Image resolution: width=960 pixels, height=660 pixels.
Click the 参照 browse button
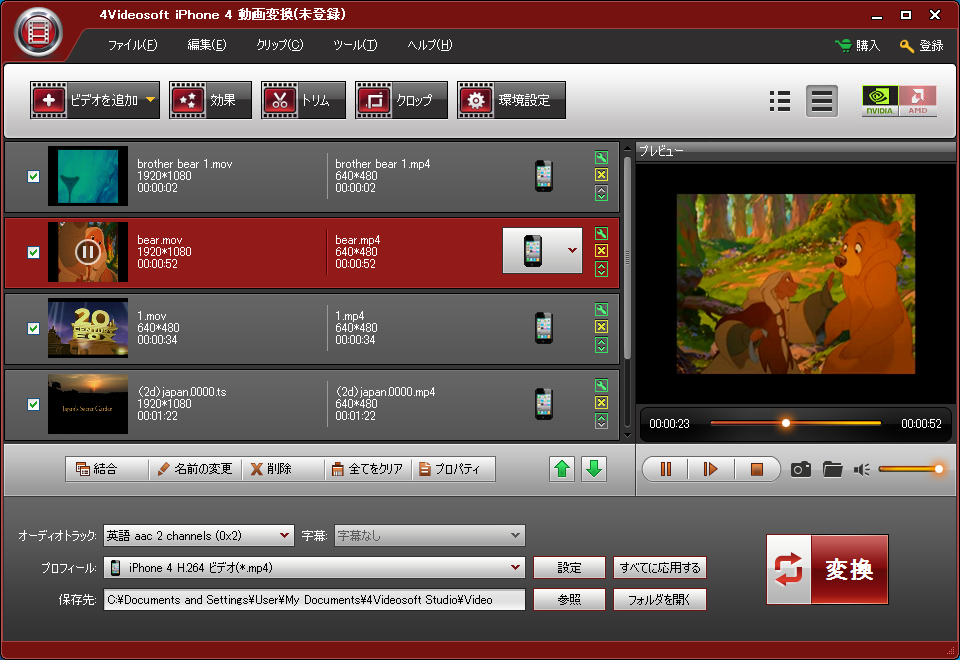569,600
